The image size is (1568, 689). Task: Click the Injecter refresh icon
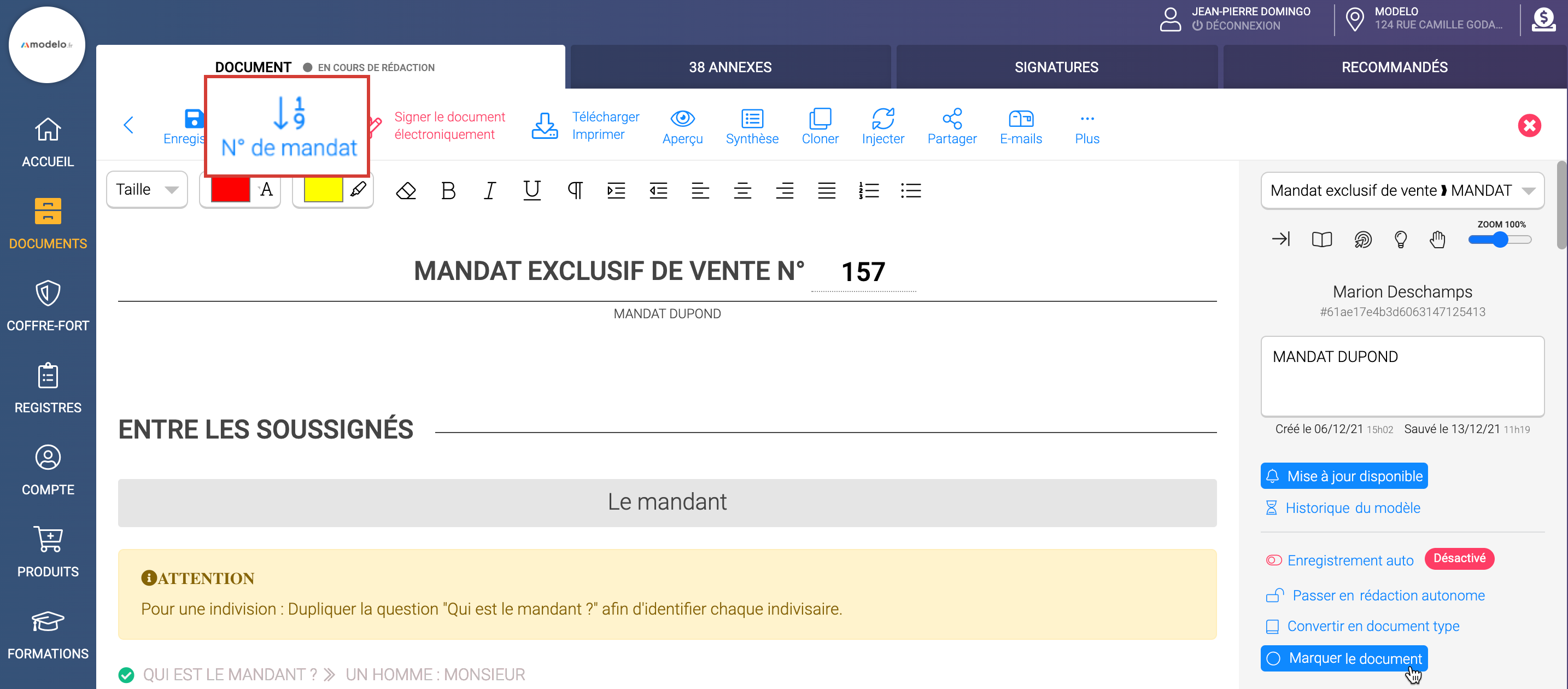pos(882,119)
